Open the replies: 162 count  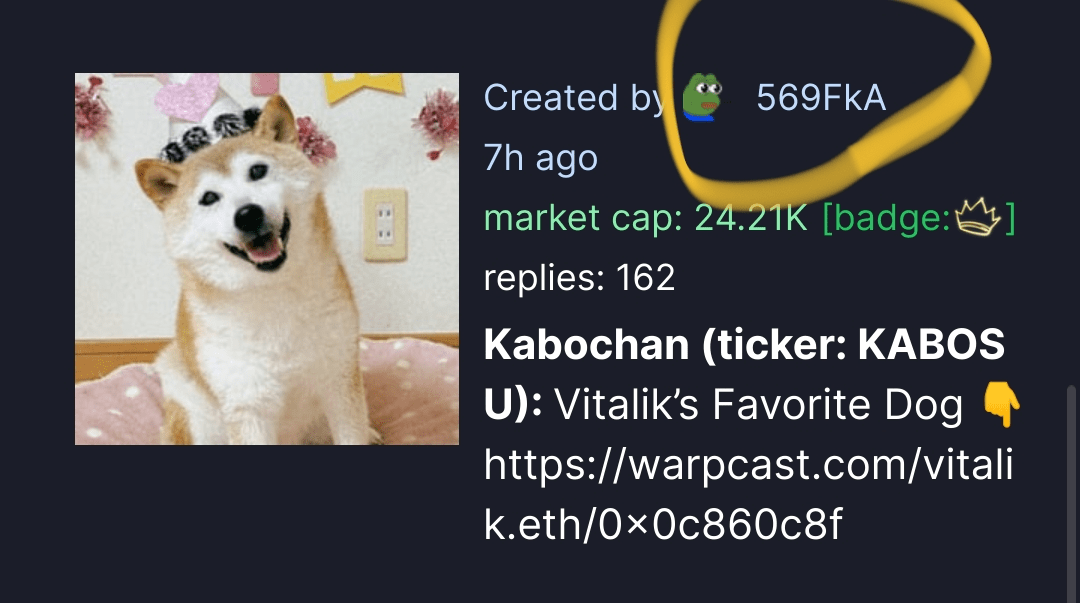pos(579,278)
